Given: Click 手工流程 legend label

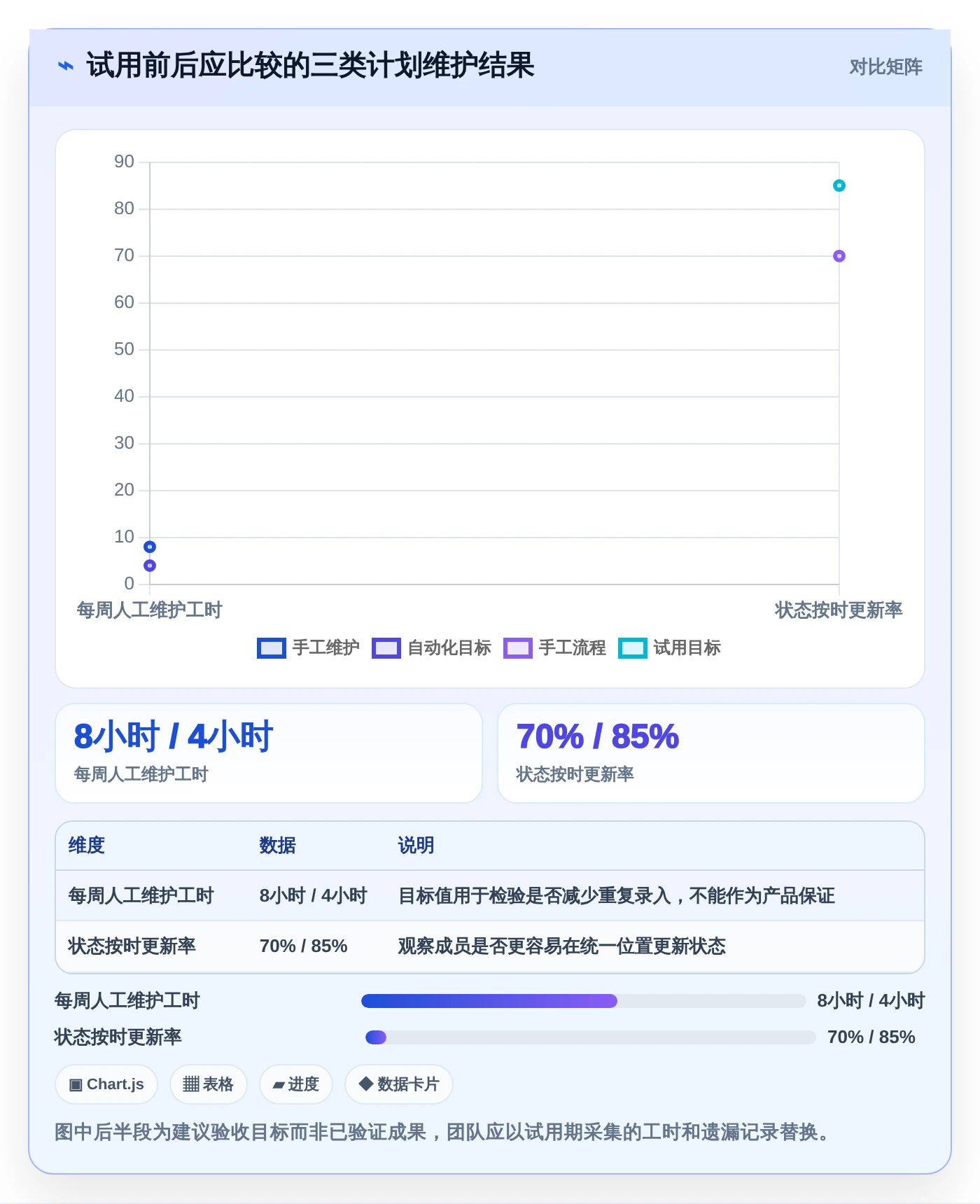Looking at the screenshot, I should 572,648.
